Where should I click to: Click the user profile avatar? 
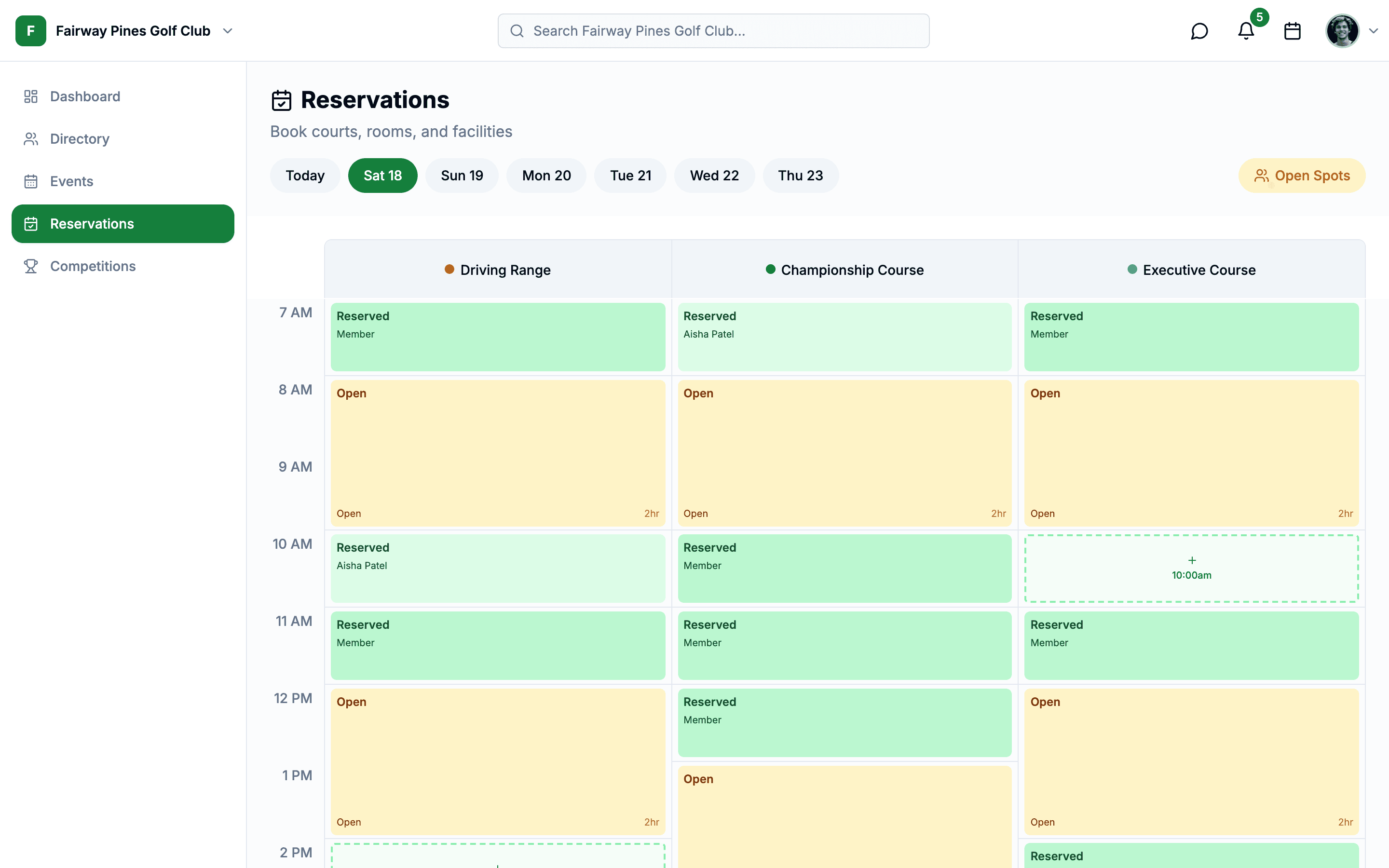tap(1342, 31)
